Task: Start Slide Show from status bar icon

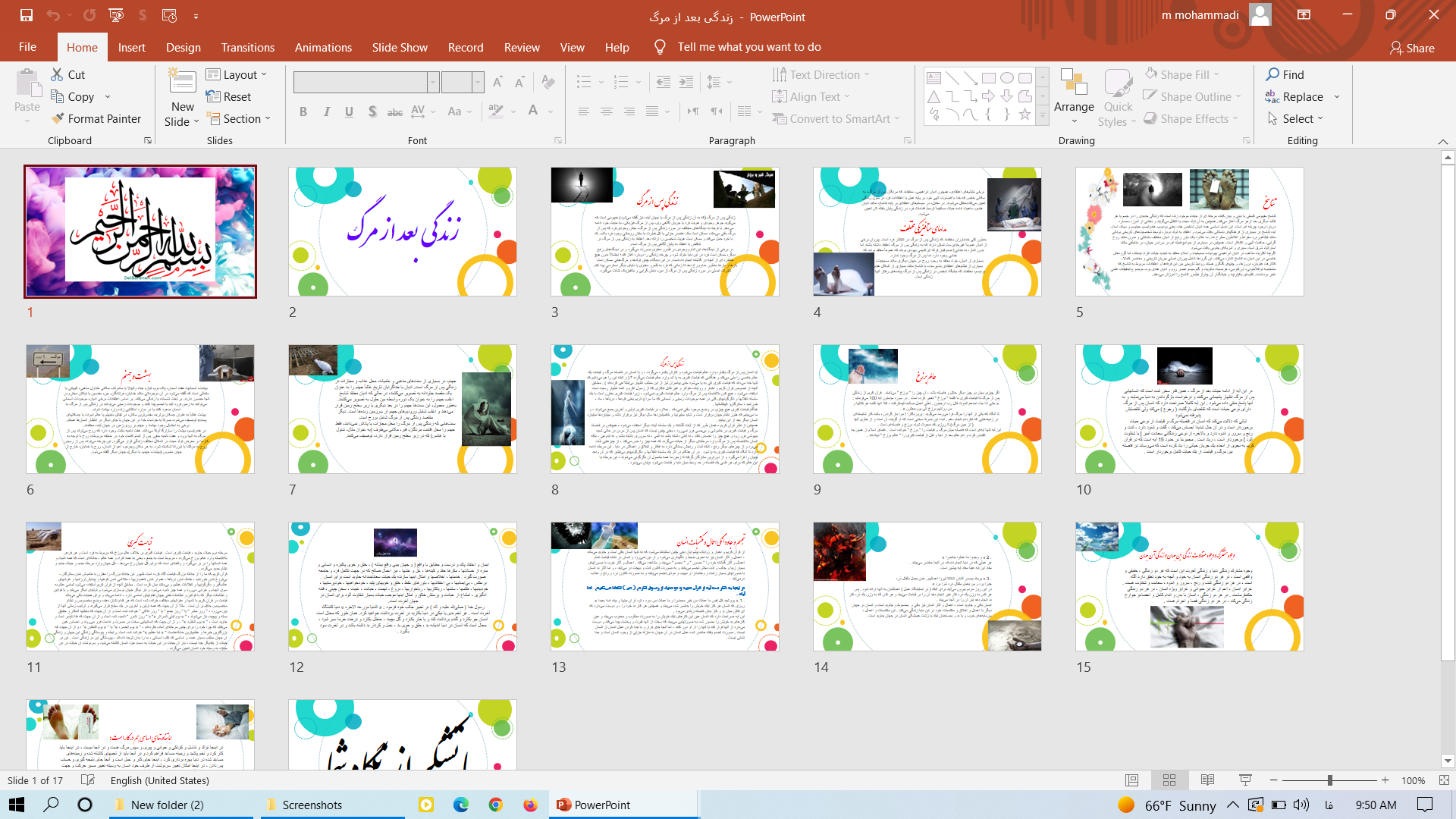Action: [x=1245, y=780]
